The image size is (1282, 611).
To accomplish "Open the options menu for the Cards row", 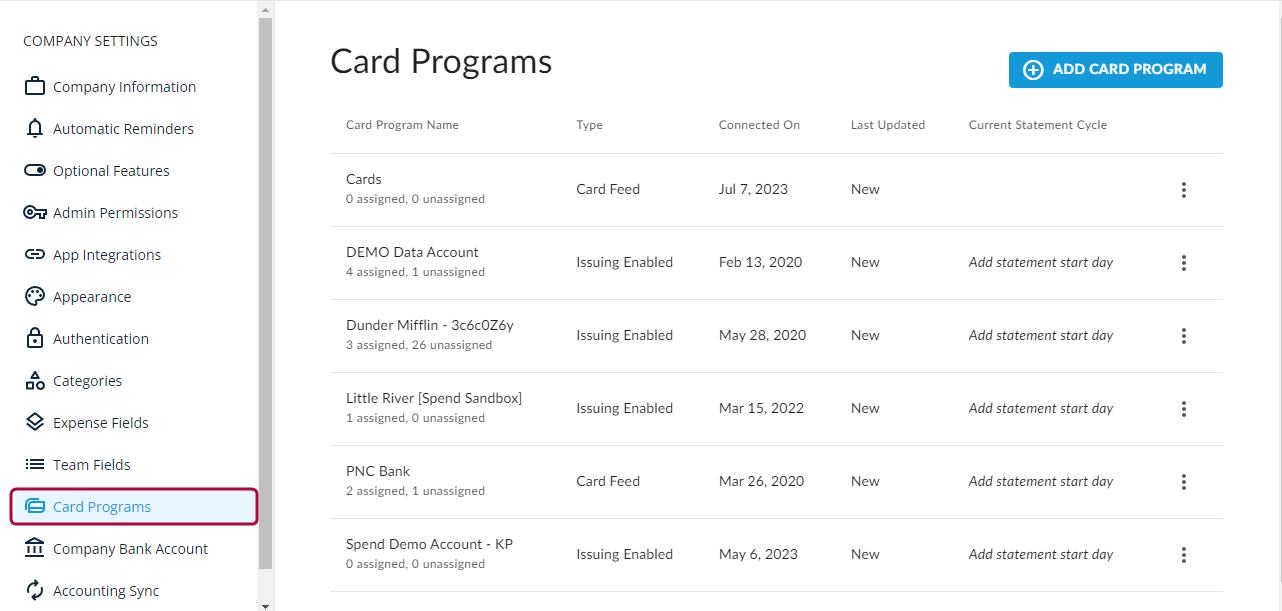I will coord(1184,189).
